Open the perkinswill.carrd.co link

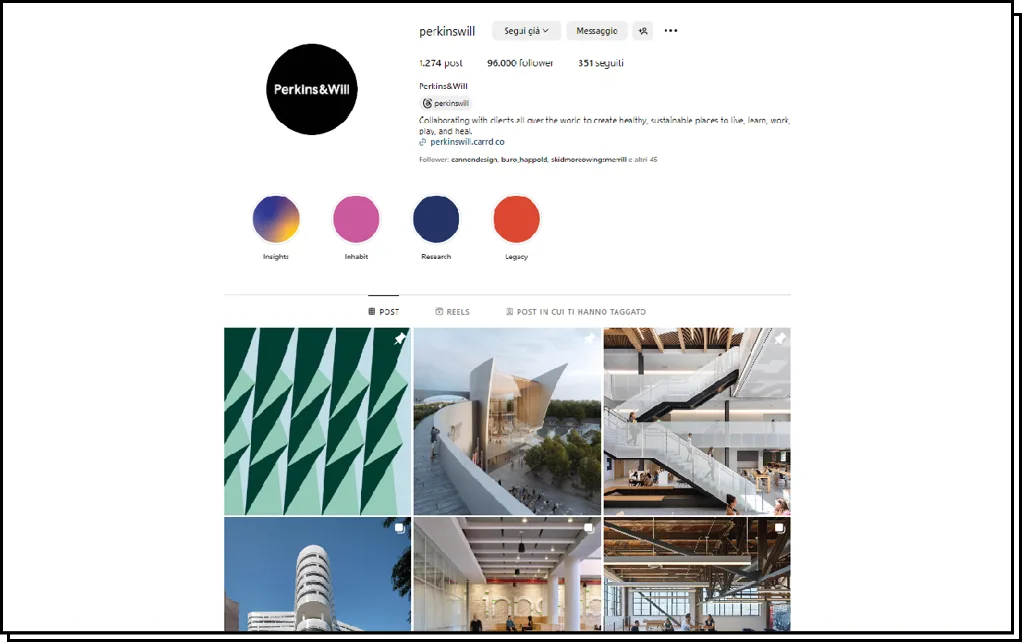[x=467, y=142]
